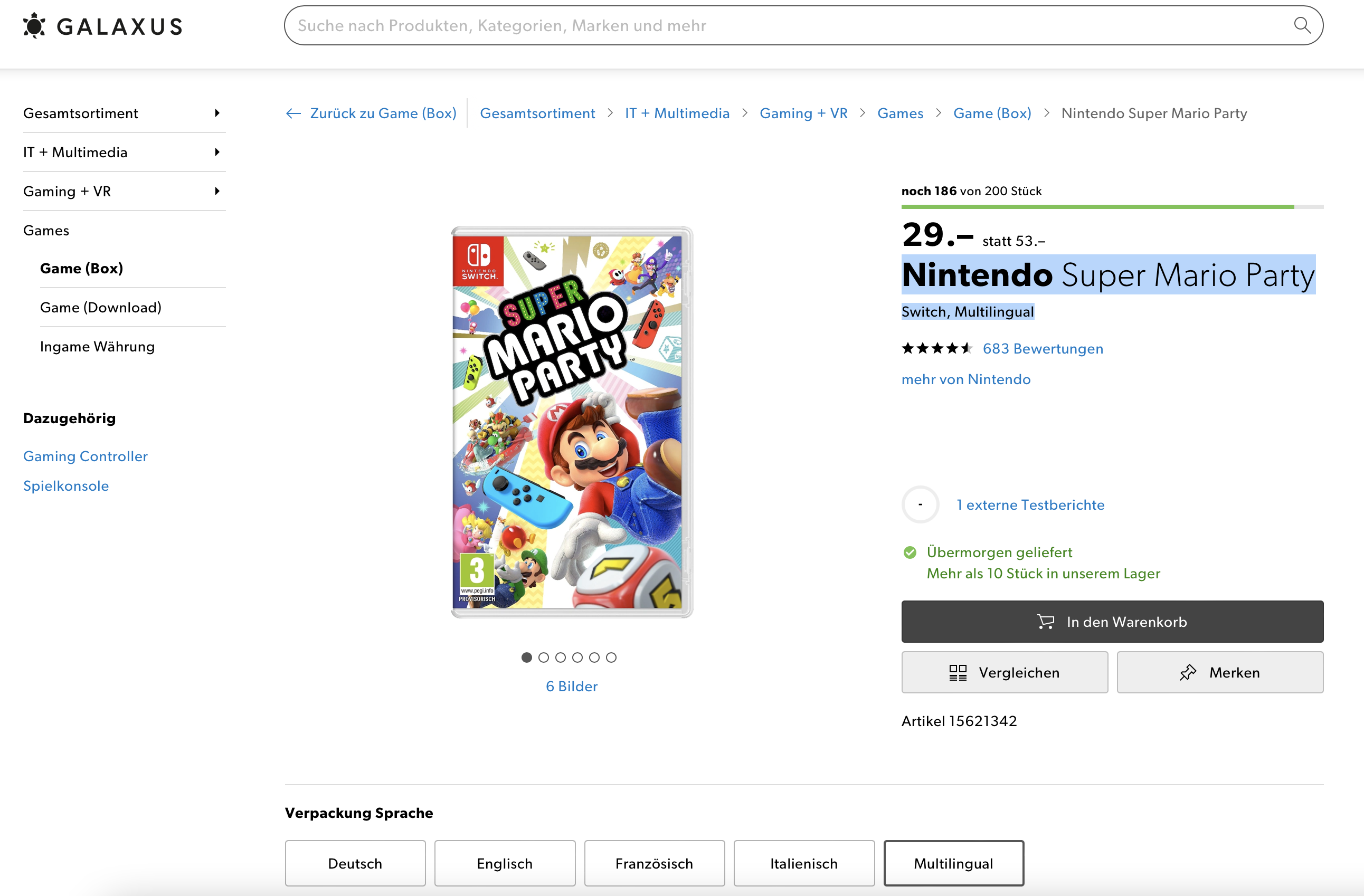Click the star rating icons
Viewport: 1364px width, 896px height.
point(936,348)
